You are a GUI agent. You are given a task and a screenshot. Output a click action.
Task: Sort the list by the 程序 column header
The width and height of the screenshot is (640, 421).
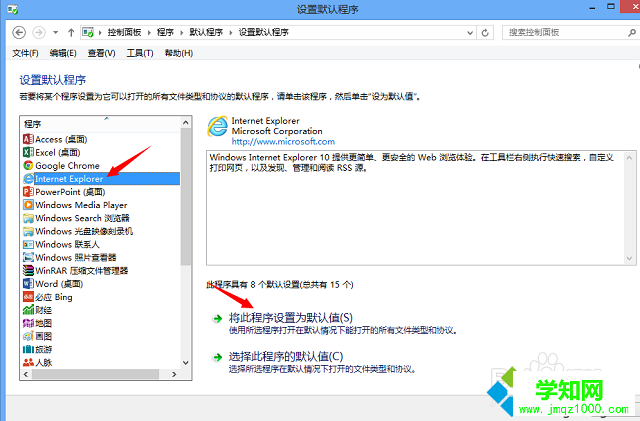tap(100, 124)
